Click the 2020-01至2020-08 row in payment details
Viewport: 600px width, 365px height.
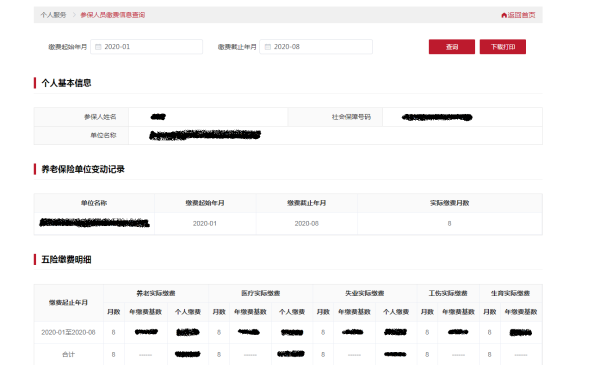coord(288,332)
